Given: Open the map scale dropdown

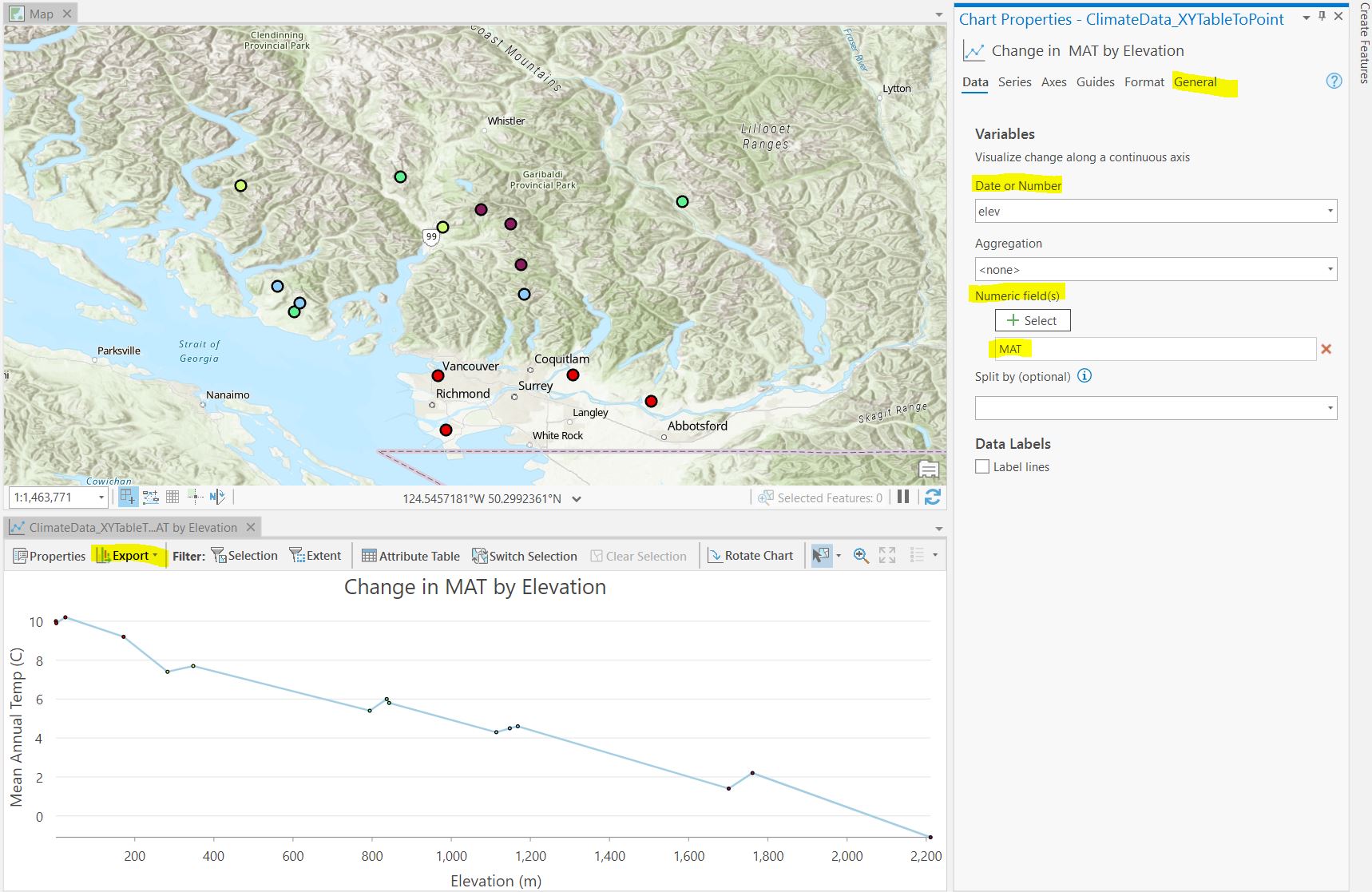Looking at the screenshot, I should pos(101,498).
